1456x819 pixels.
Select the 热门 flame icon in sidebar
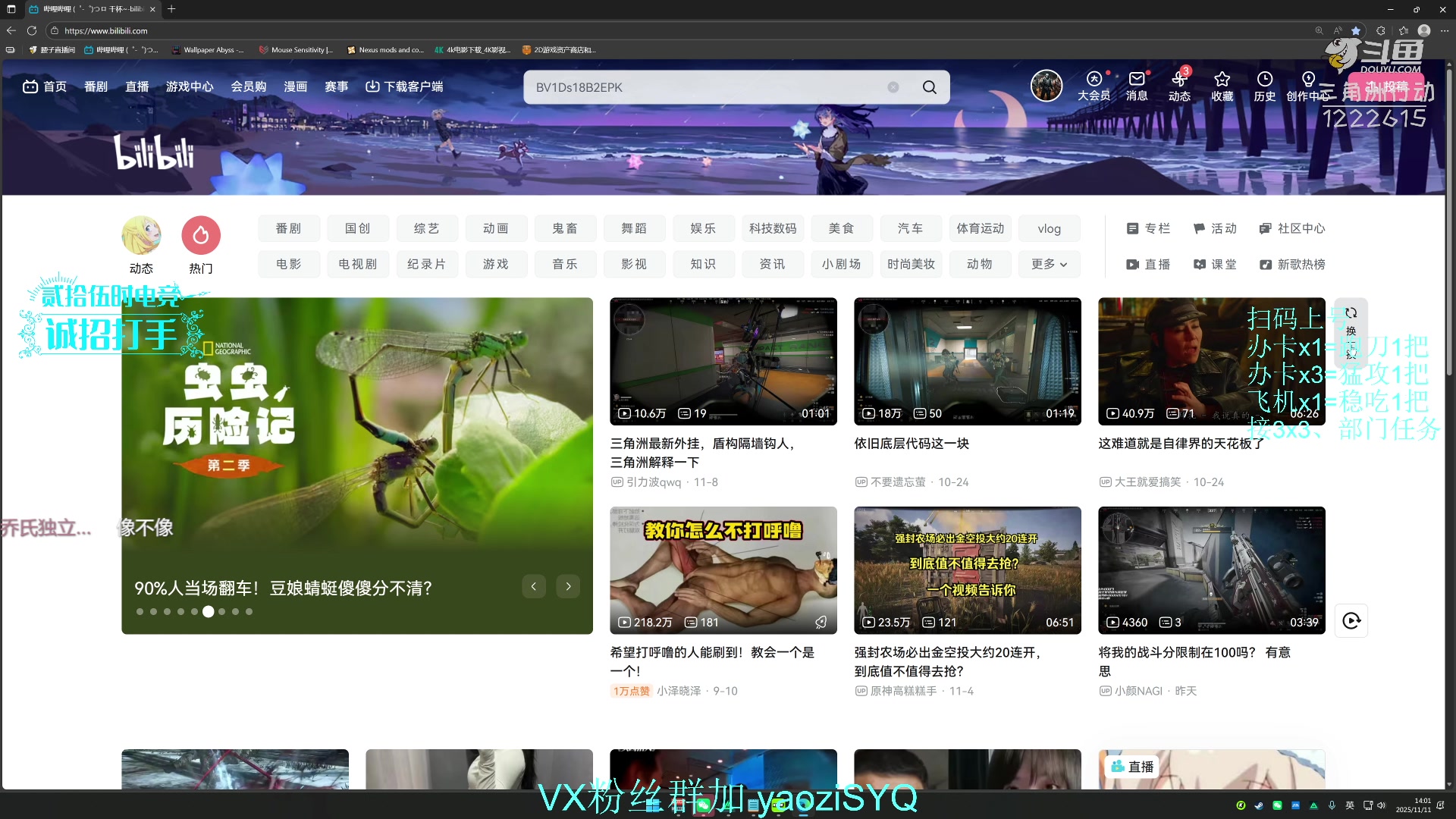[200, 236]
